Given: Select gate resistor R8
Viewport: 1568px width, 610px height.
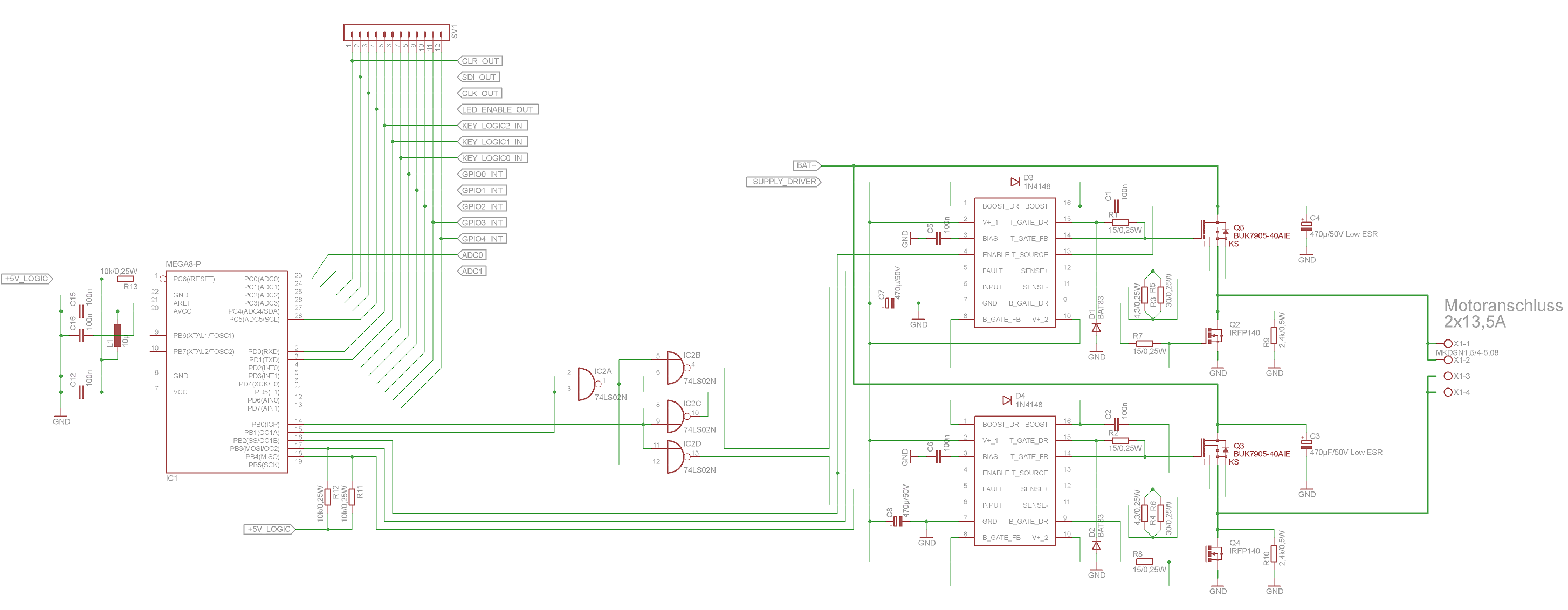Looking at the screenshot, I should (x=1144, y=562).
